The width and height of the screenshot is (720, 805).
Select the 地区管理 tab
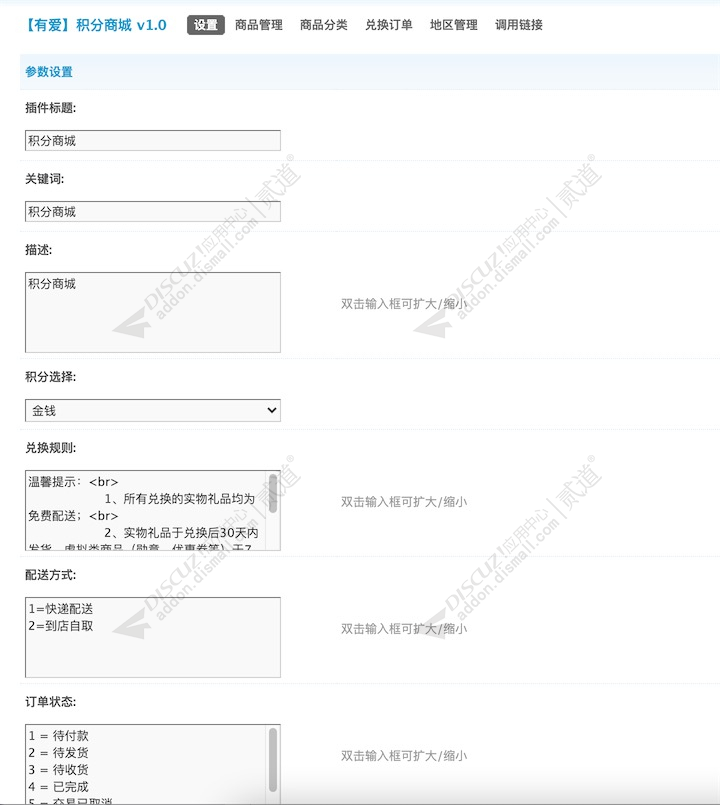click(453, 25)
